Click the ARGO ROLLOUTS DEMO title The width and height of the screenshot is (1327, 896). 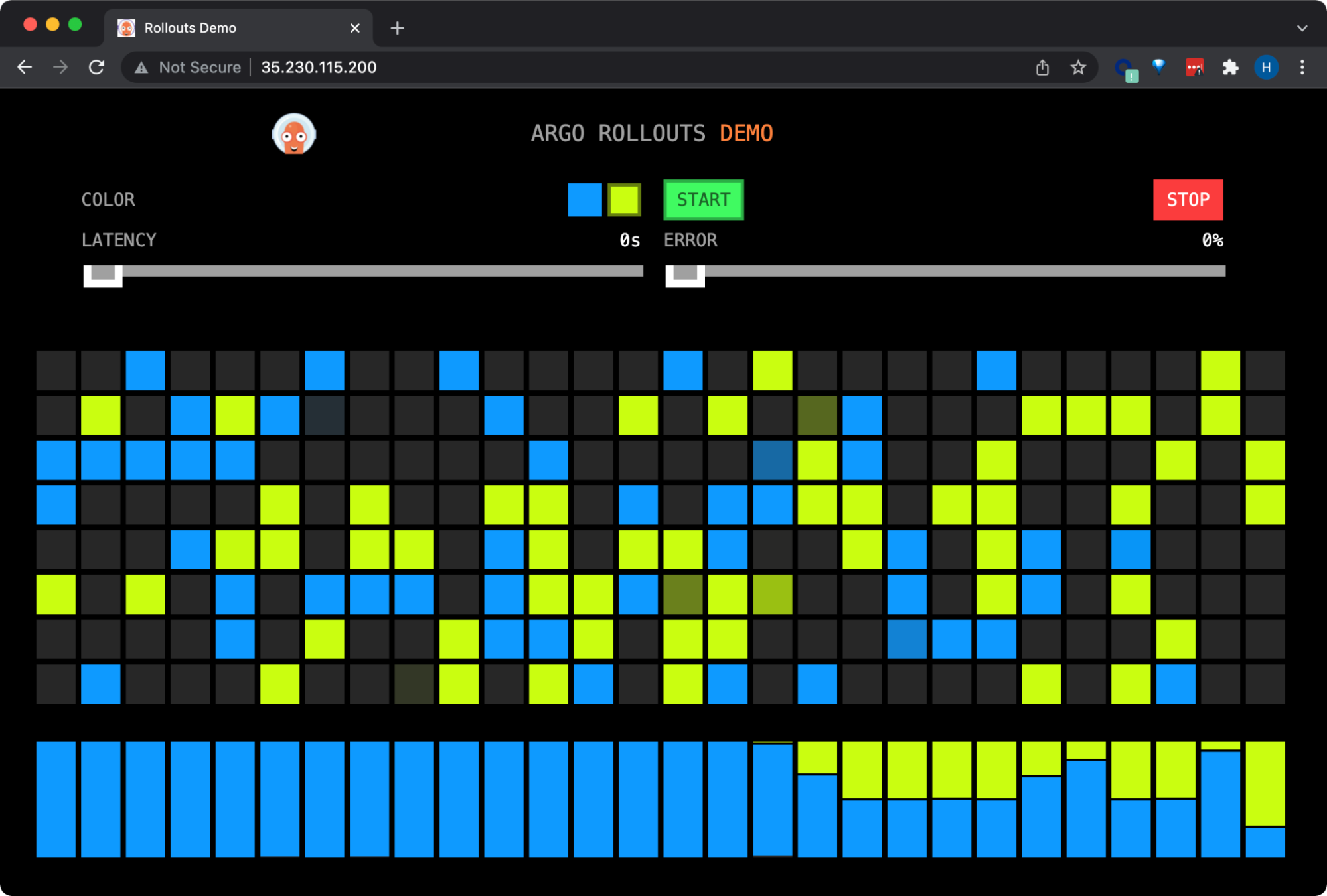652,133
